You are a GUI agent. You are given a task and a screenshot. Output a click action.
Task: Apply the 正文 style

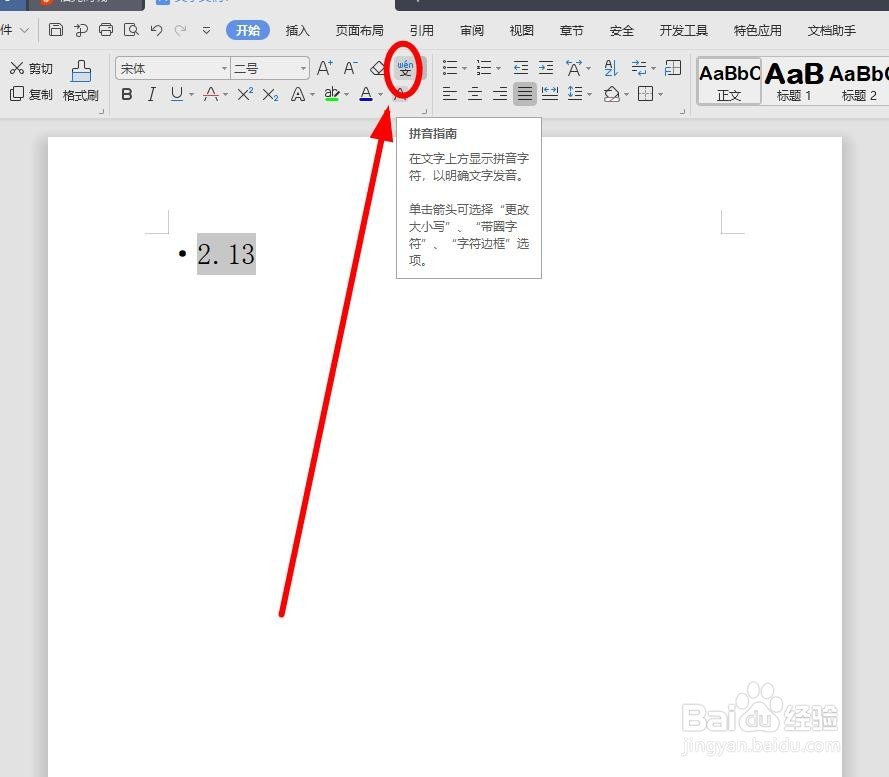click(x=729, y=81)
